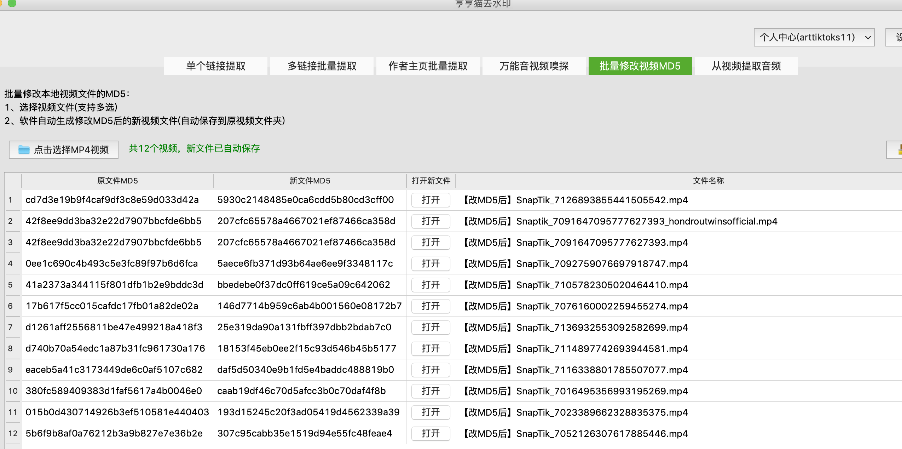Select original MD5 d1261aff2556811be47e499218a418f3

tap(114, 327)
